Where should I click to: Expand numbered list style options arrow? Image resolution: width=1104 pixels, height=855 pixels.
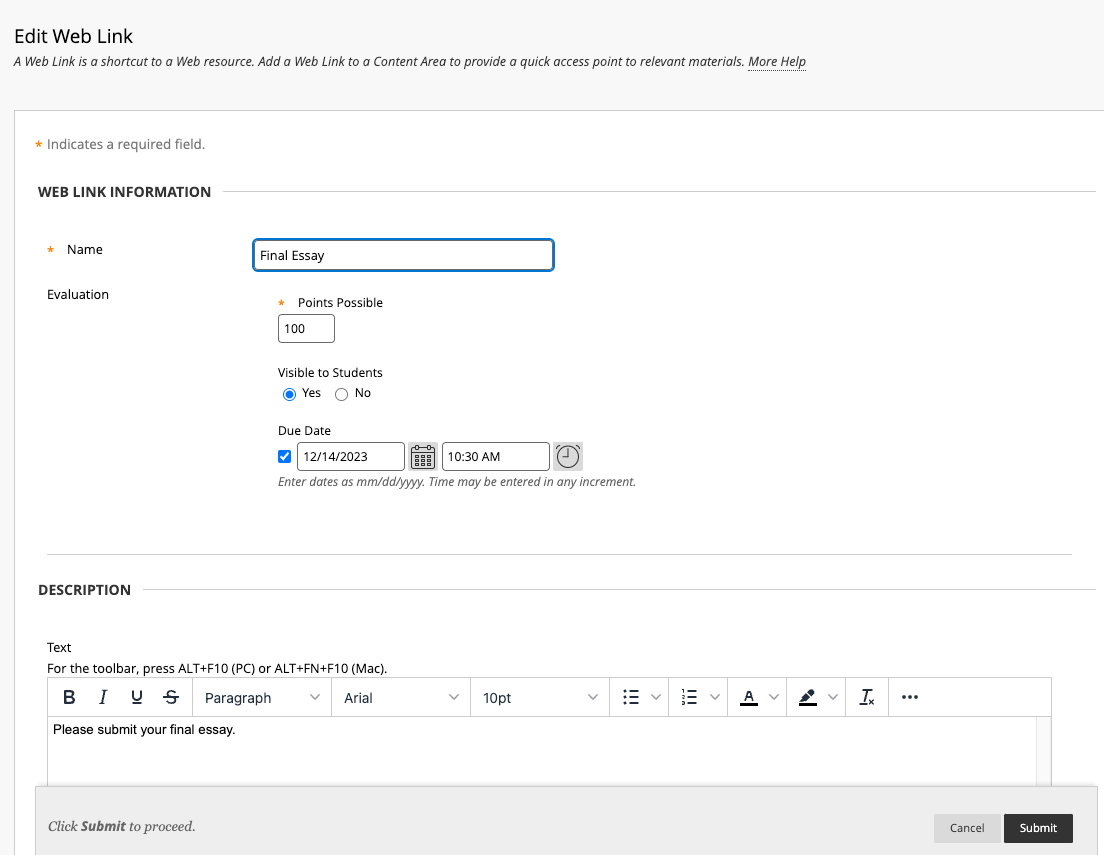pos(715,697)
